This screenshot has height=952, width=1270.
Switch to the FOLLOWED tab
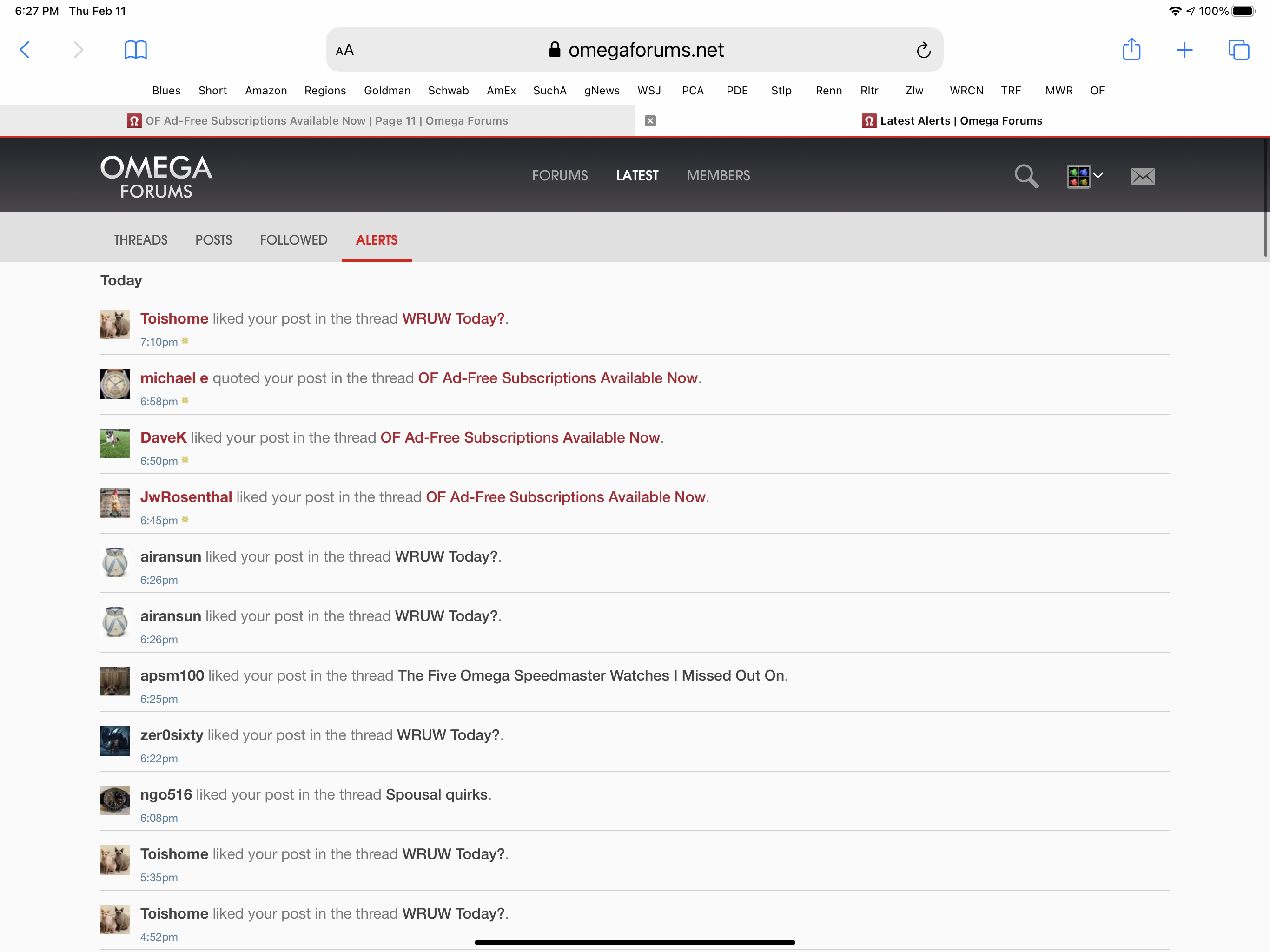coord(293,240)
